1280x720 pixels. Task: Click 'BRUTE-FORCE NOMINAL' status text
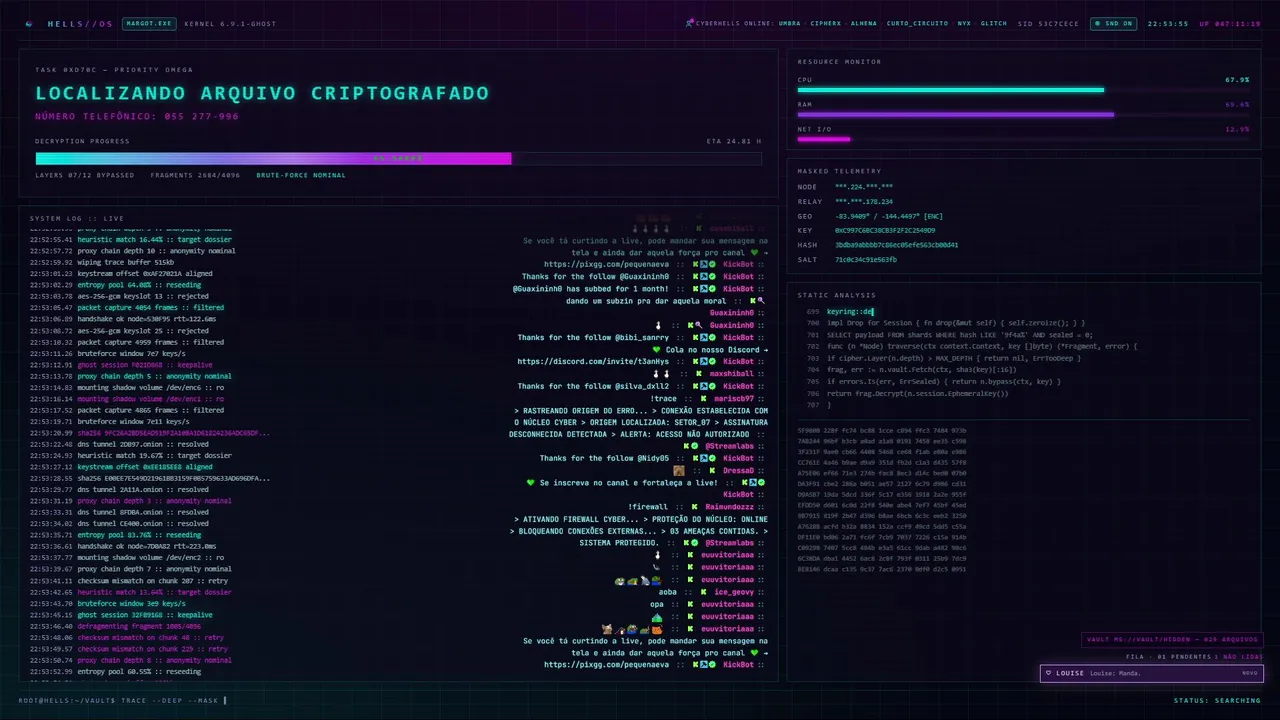point(301,175)
